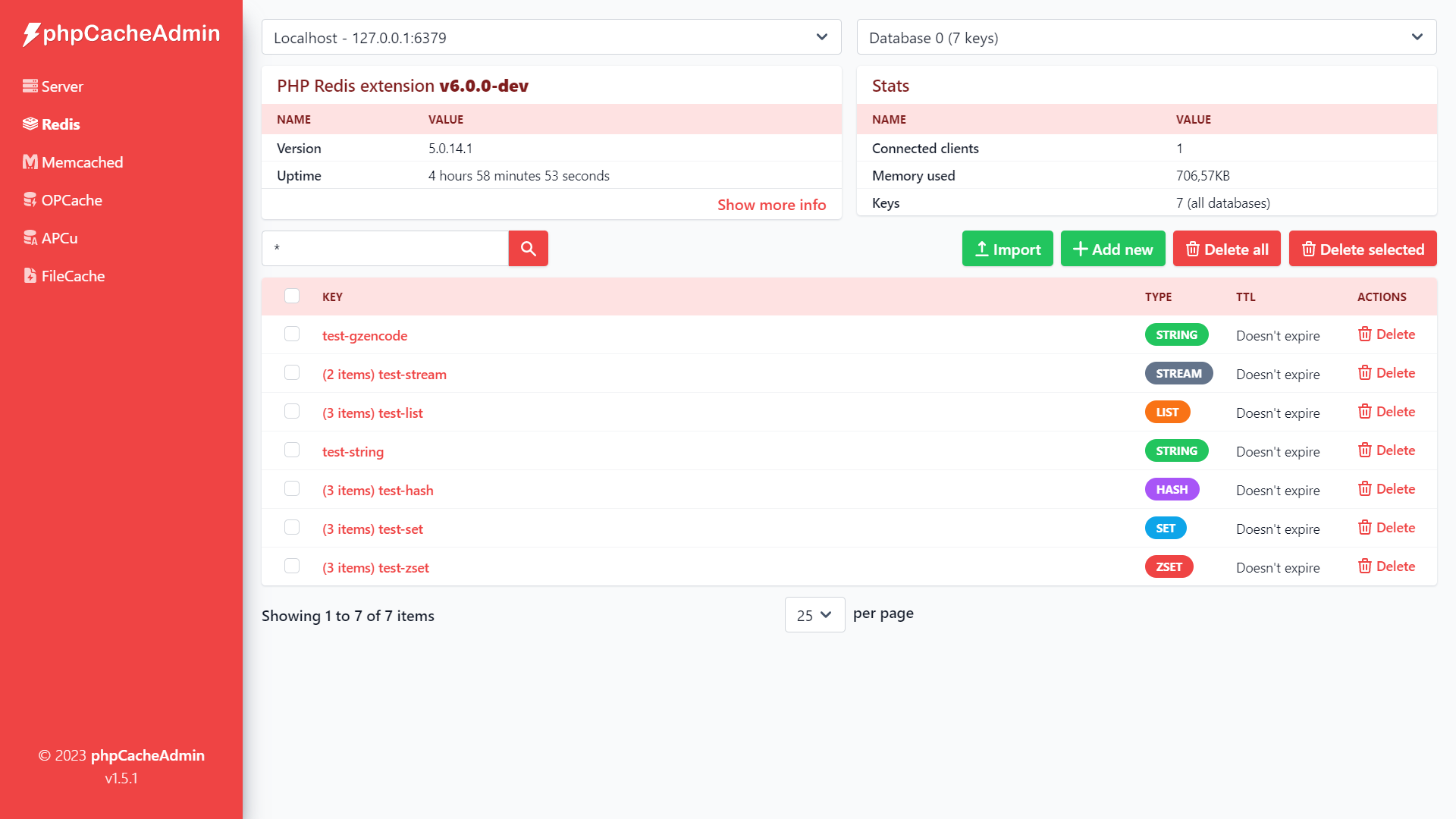
Task: Check the test-stream row checkbox
Action: point(292,373)
